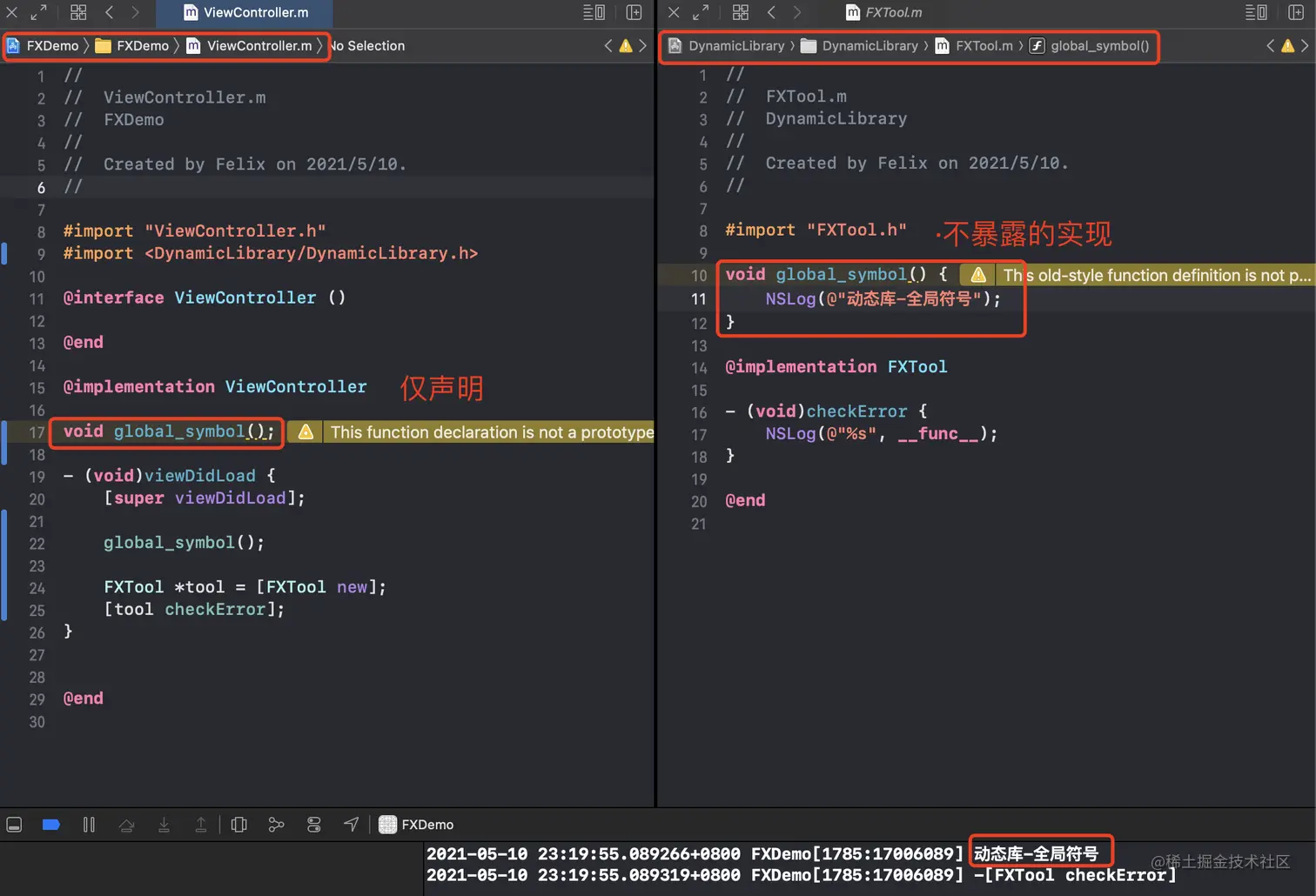Open Debug Memory Graph
1316x896 pixels.
click(x=277, y=825)
